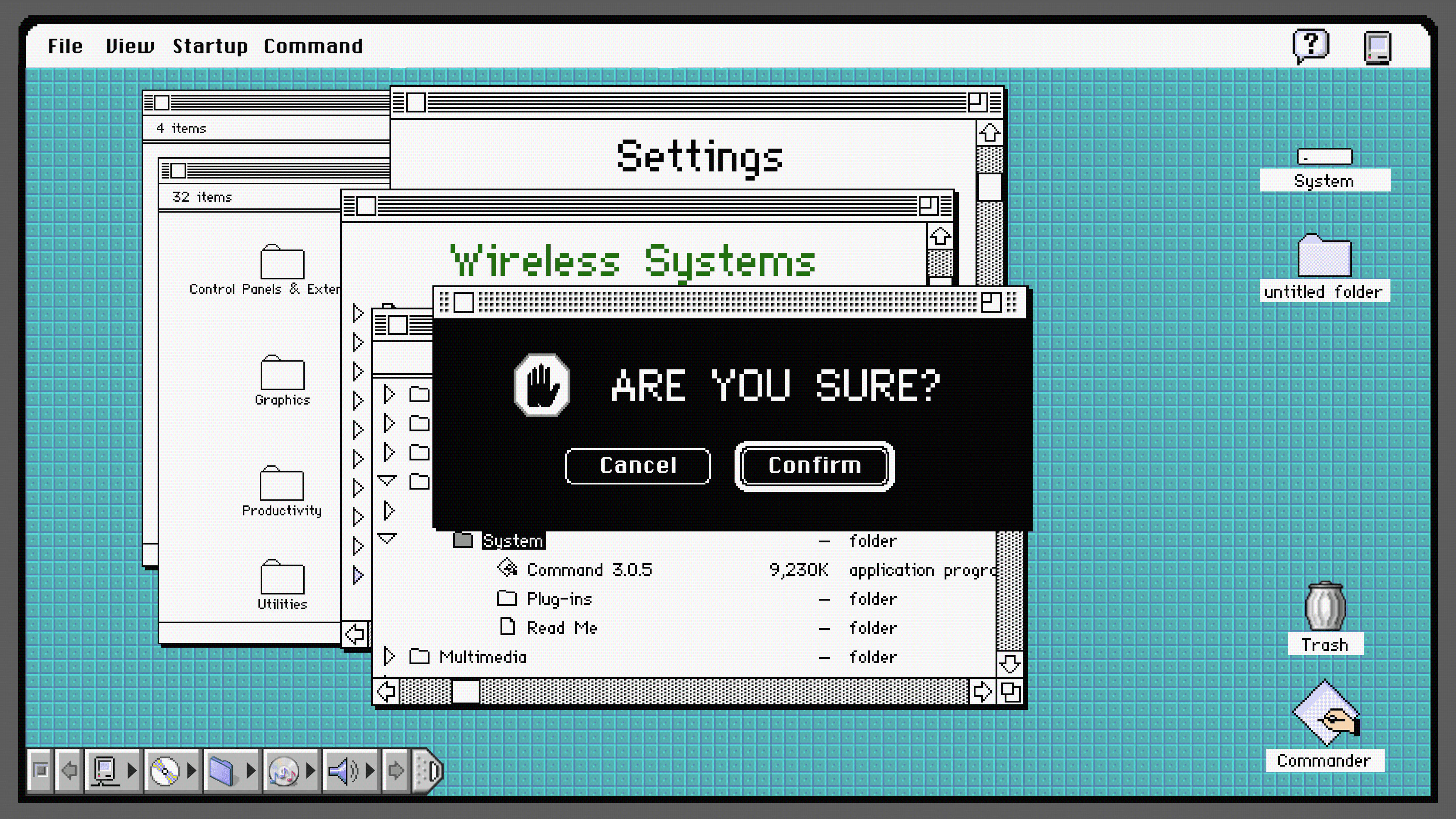The width and height of the screenshot is (1456, 819).
Task: Click the network computer control strip icon
Action: [x=105, y=771]
